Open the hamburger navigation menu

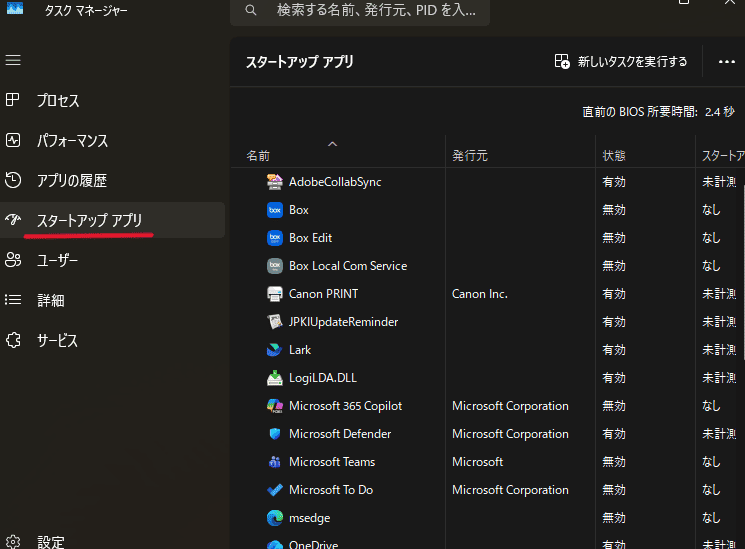[x=13, y=60]
